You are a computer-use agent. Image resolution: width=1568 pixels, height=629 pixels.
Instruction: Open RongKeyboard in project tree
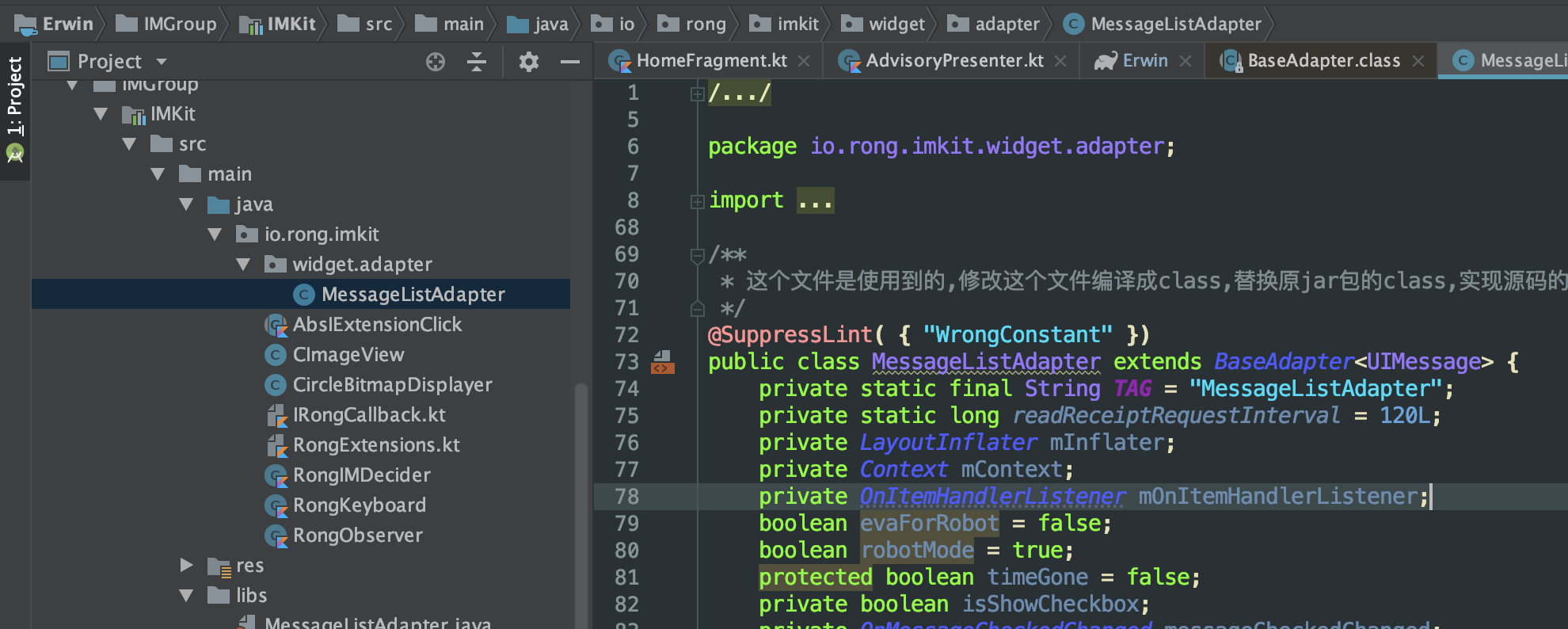tap(347, 505)
